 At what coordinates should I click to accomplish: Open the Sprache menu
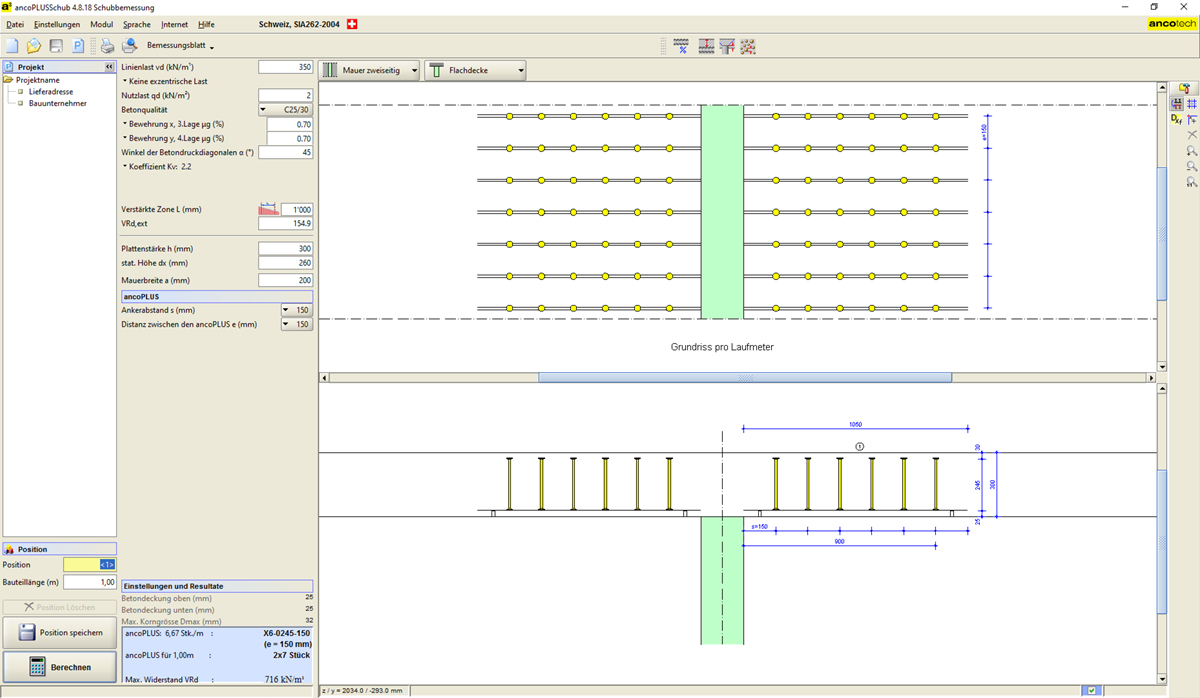tap(136, 24)
